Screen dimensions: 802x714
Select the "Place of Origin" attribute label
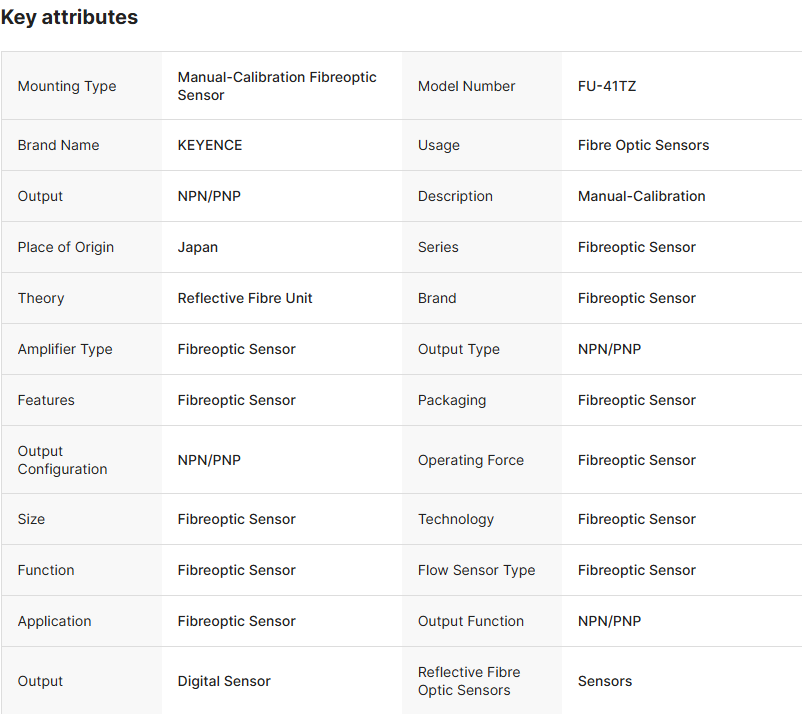click(66, 247)
